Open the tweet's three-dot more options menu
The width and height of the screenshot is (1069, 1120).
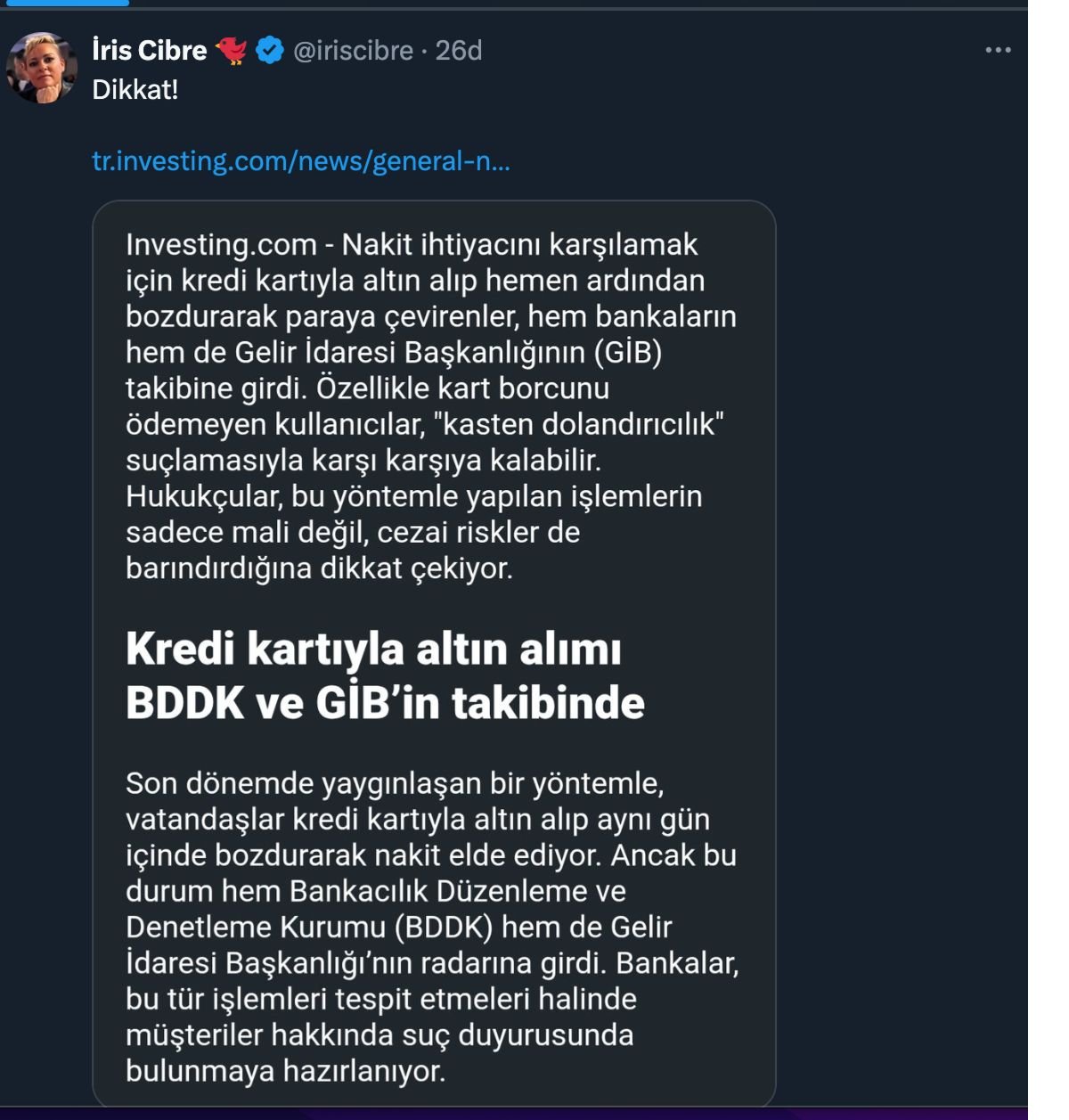pos(998,50)
